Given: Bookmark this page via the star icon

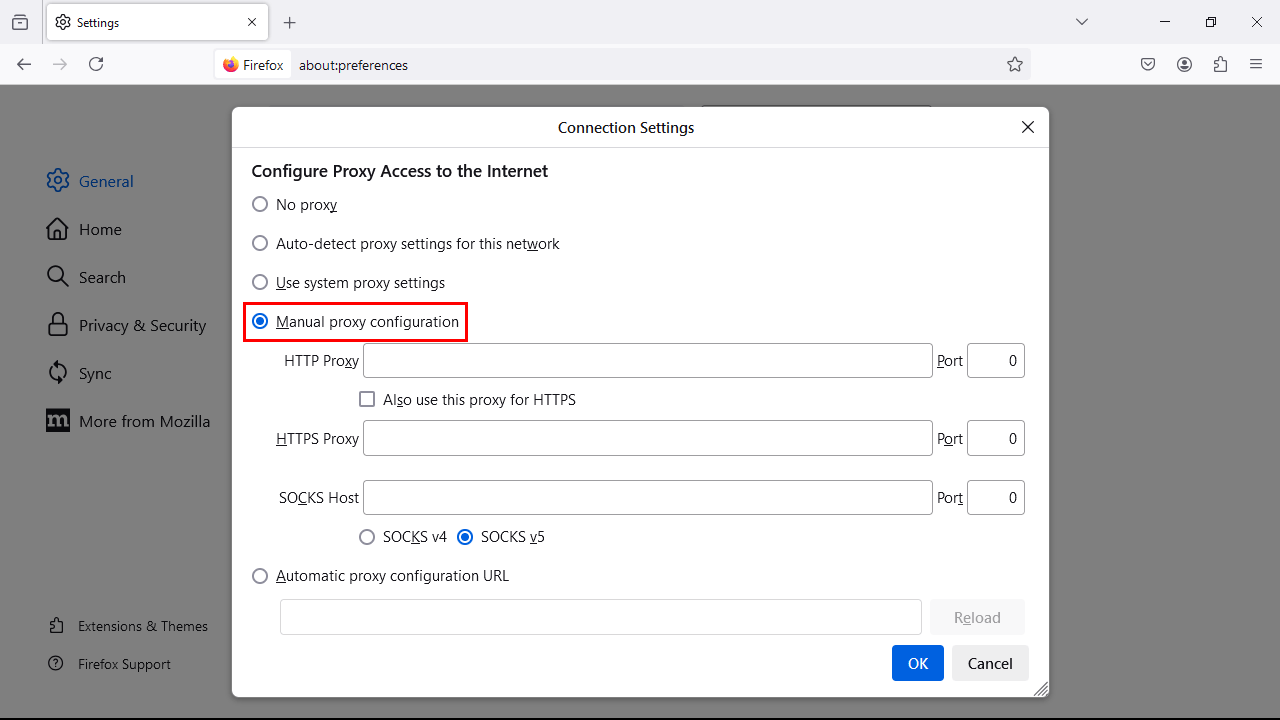Looking at the screenshot, I should point(1015,64).
